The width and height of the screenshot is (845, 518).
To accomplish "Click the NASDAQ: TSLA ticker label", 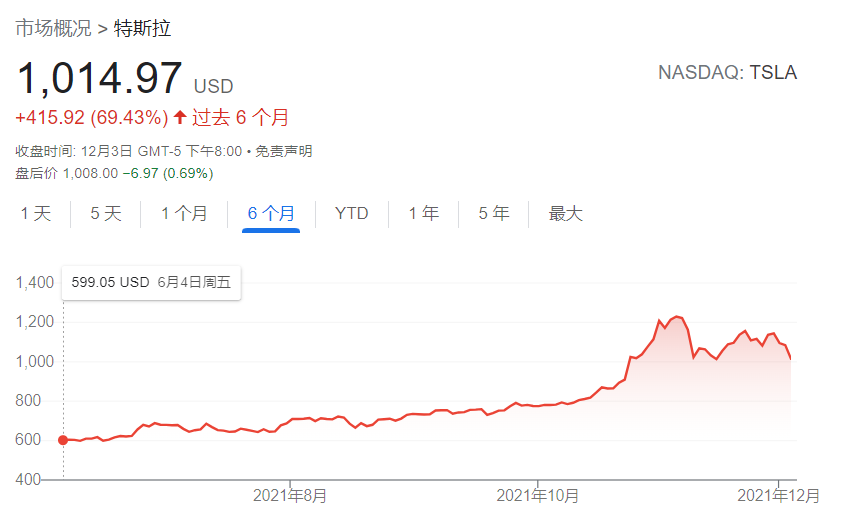I will point(728,73).
